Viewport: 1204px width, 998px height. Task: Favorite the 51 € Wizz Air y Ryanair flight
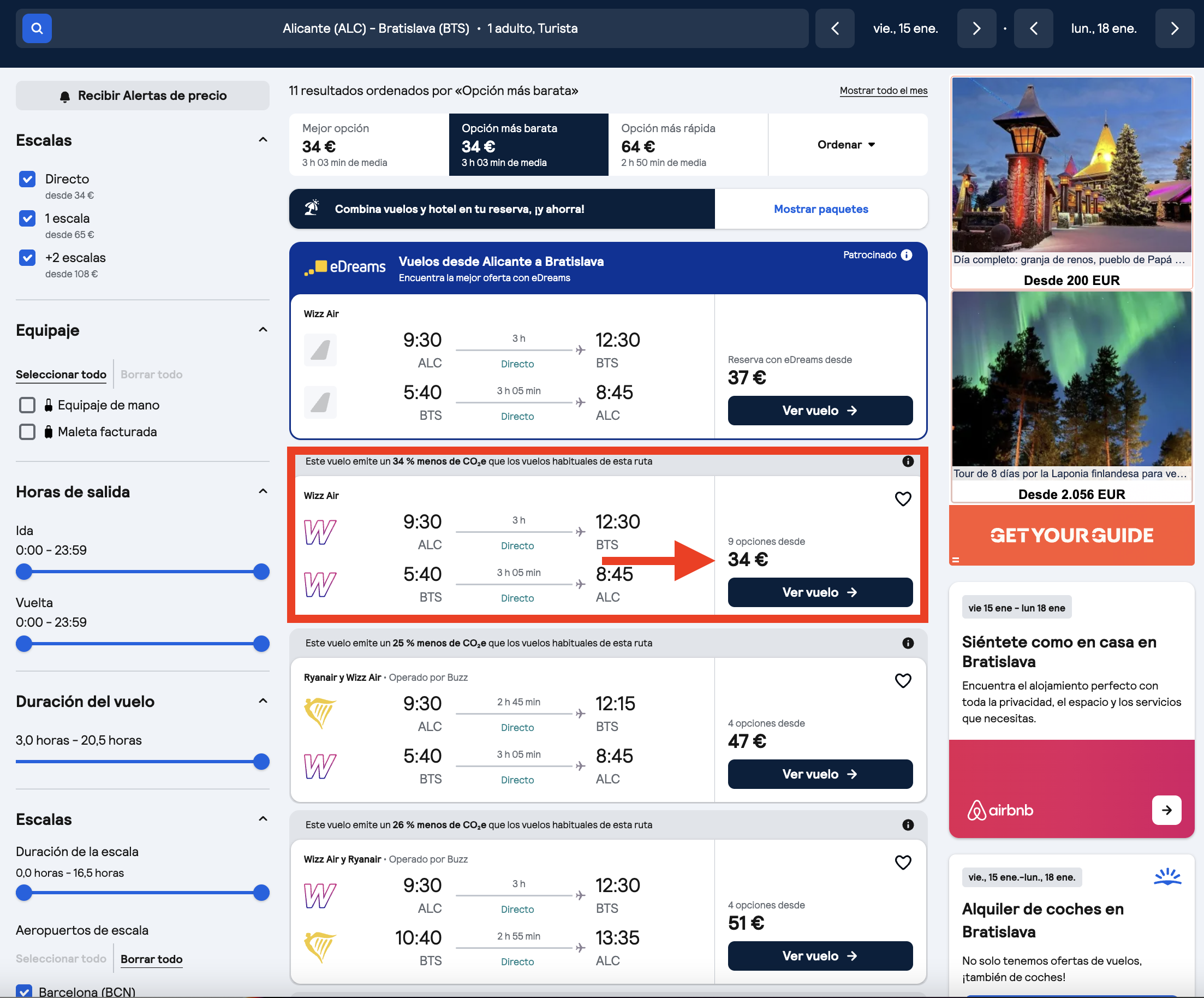tap(903, 863)
